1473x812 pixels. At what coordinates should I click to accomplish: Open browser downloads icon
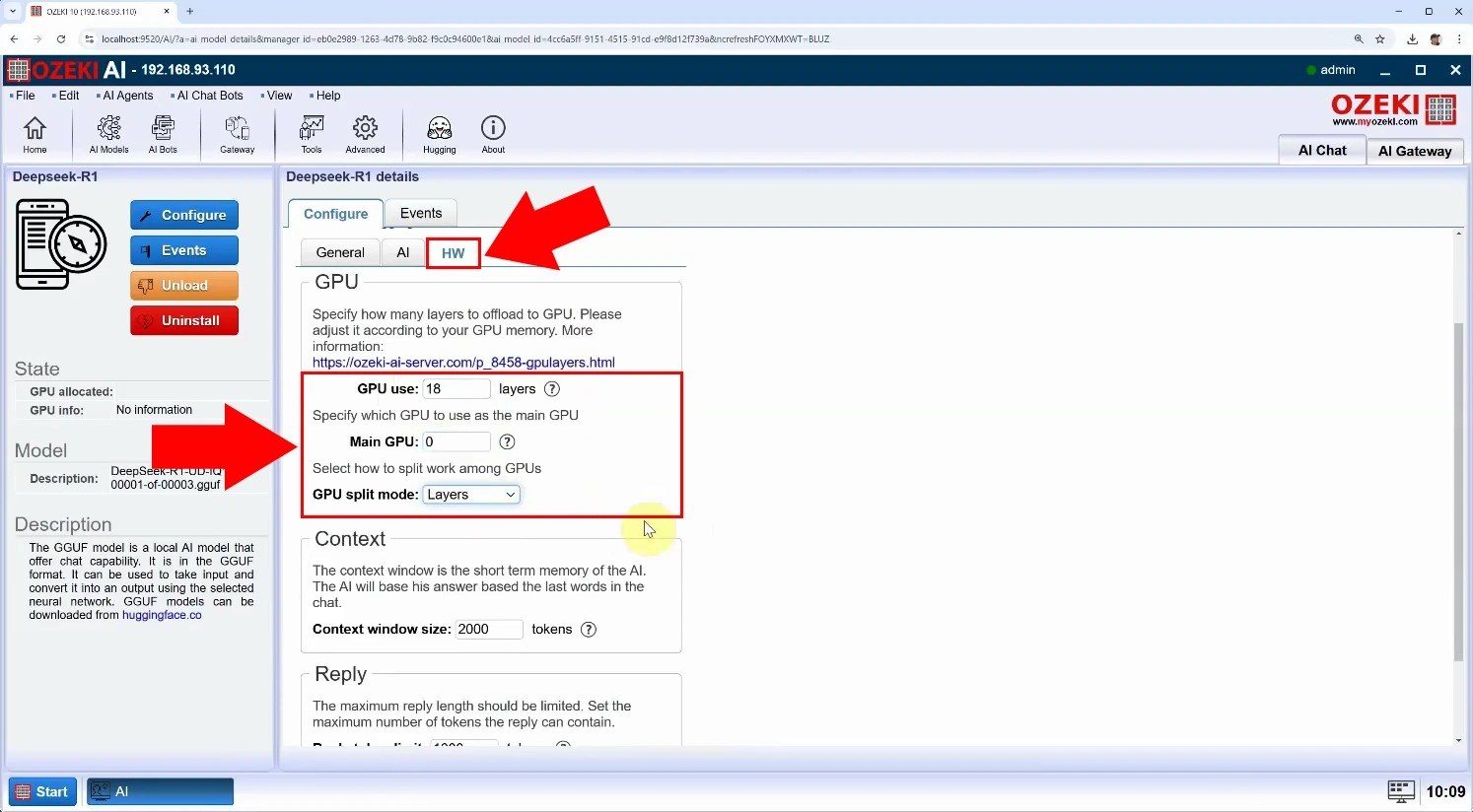click(1412, 39)
